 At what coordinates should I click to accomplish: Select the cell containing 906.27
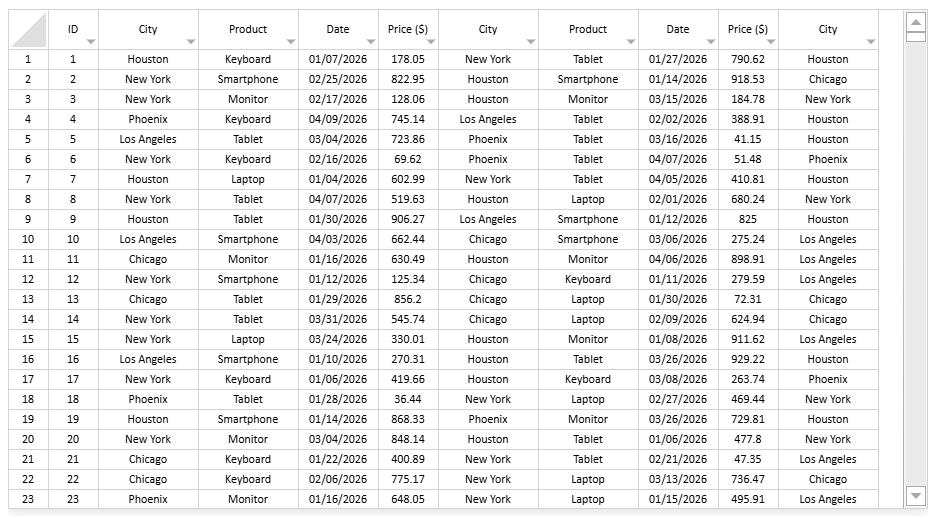[408, 219]
